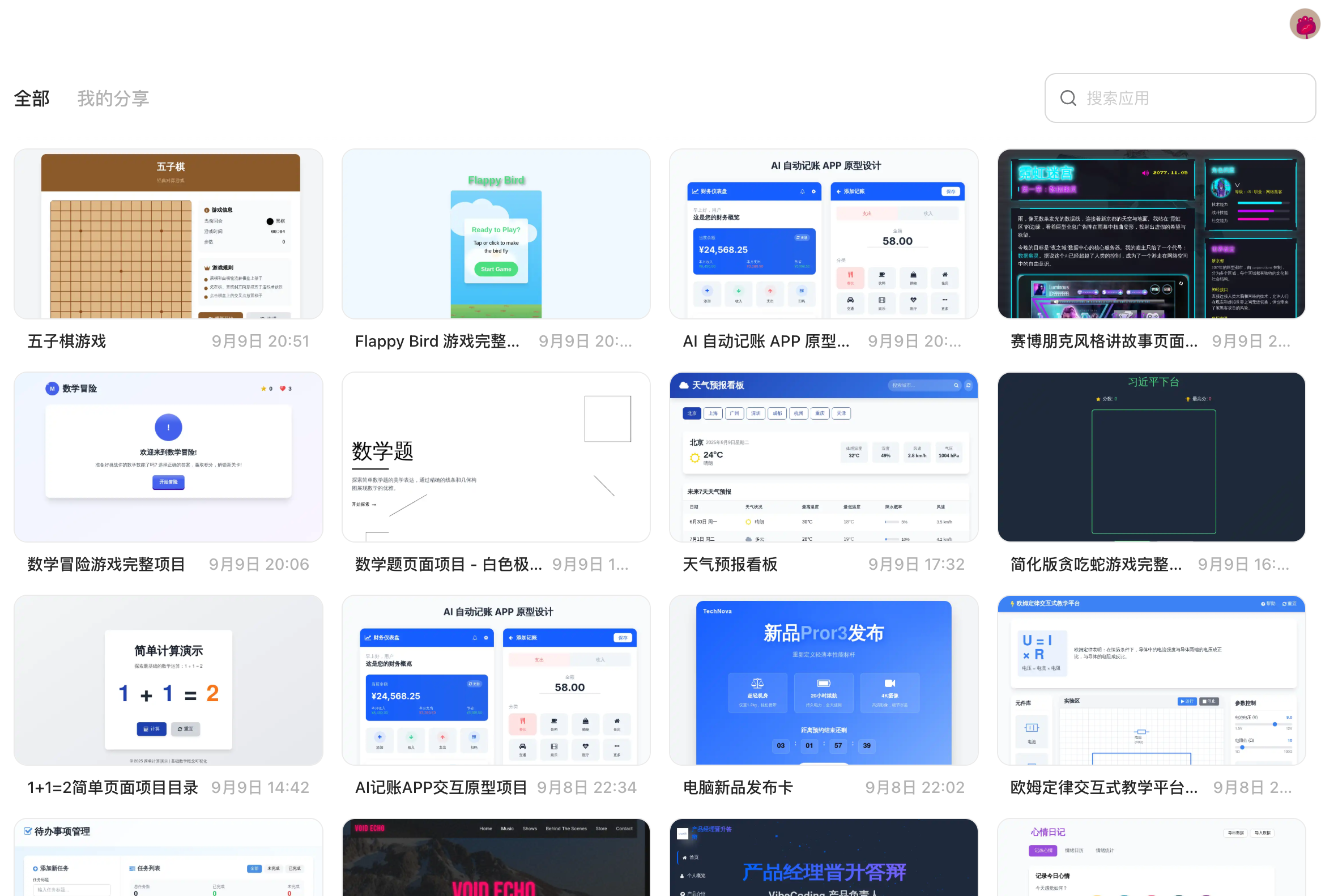Click the 待办事项管理 checkbox icon
This screenshot has width=1338, height=896.
[27, 831]
